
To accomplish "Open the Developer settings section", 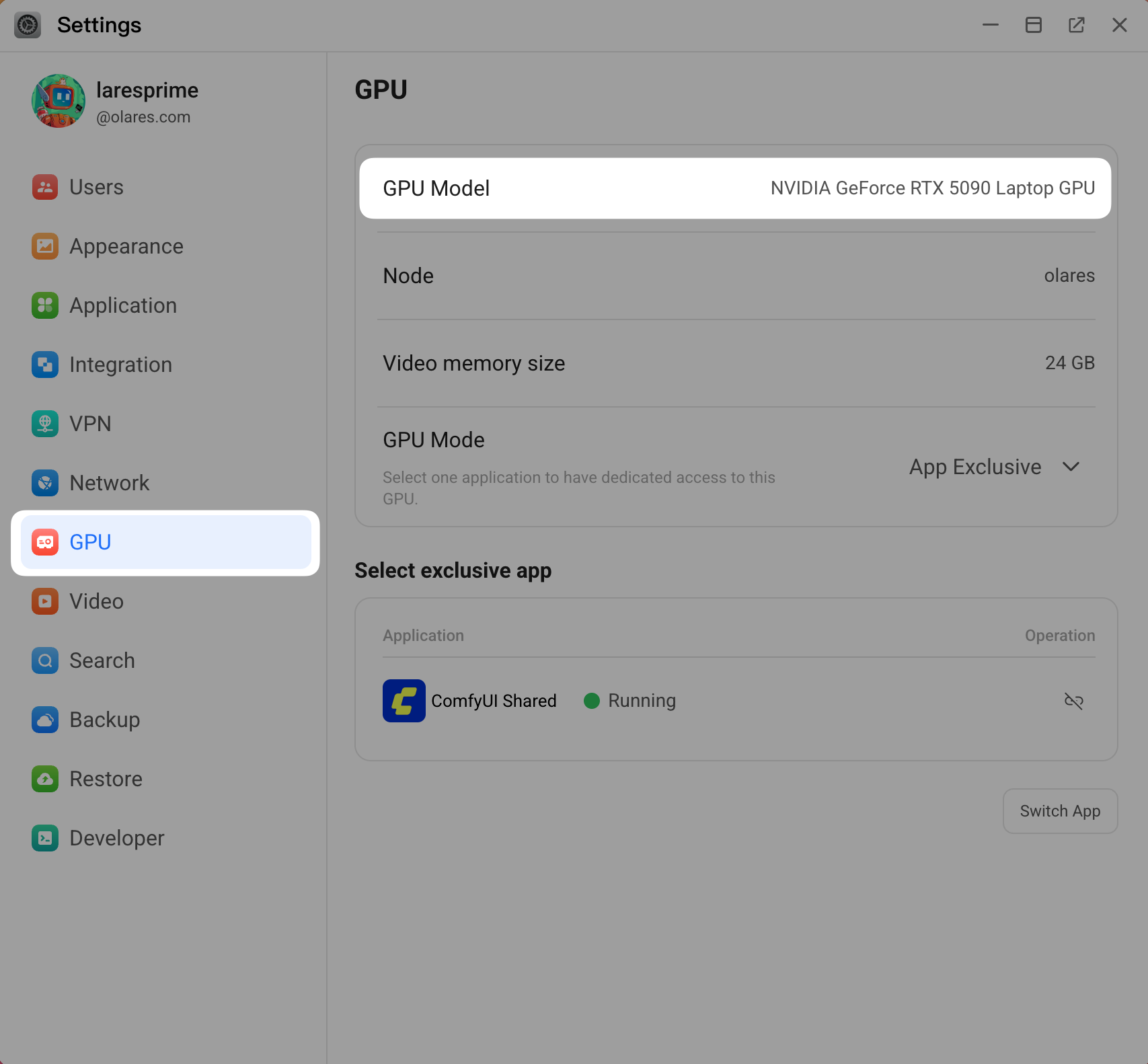I will tap(116, 838).
